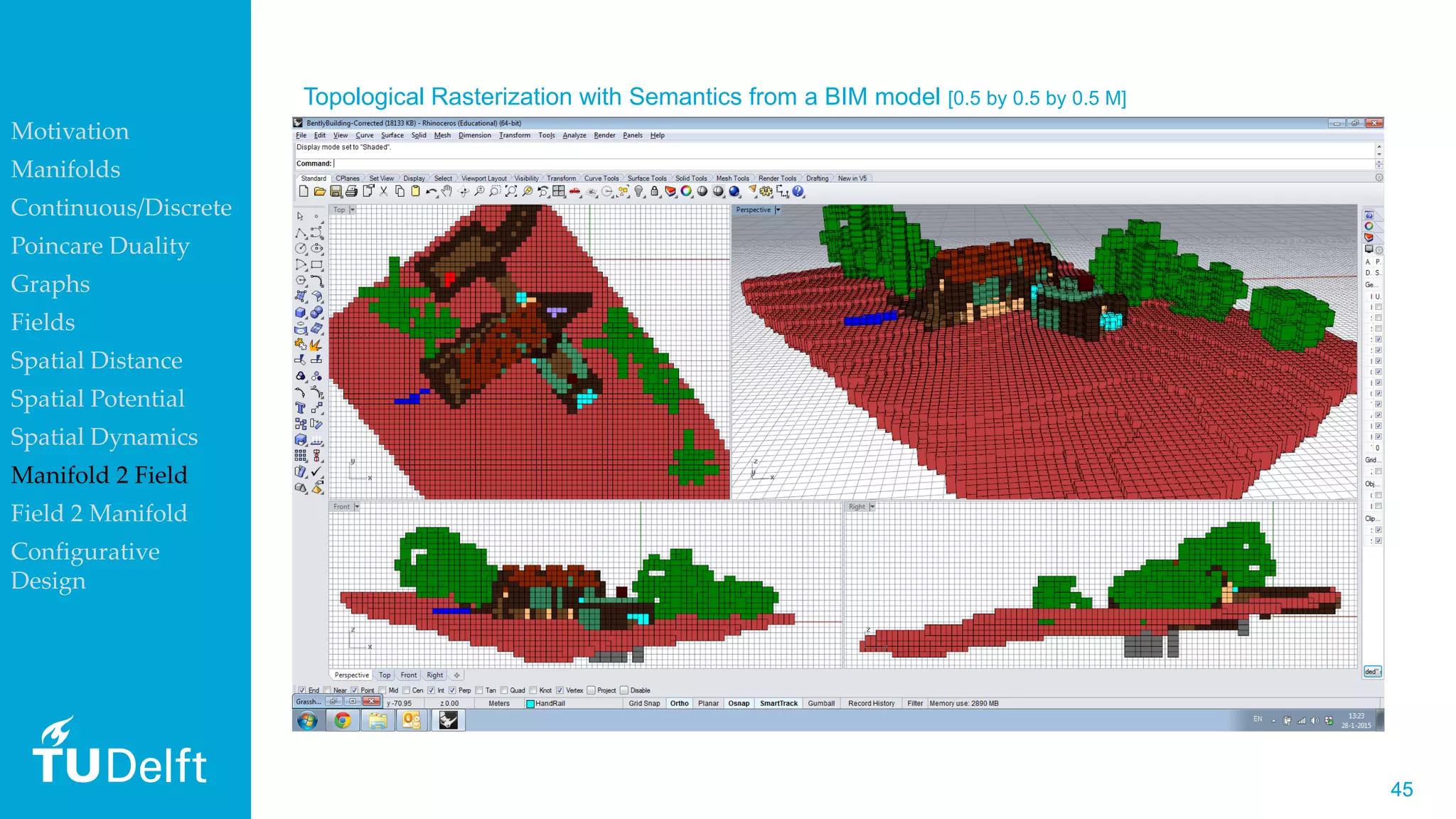Toggle Planar in status bar
This screenshot has width=1456, height=819.
[x=708, y=703]
